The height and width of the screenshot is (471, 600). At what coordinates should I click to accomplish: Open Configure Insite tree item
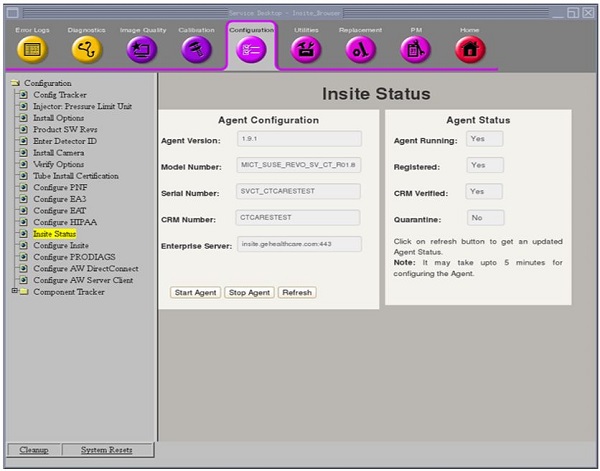tap(61, 245)
